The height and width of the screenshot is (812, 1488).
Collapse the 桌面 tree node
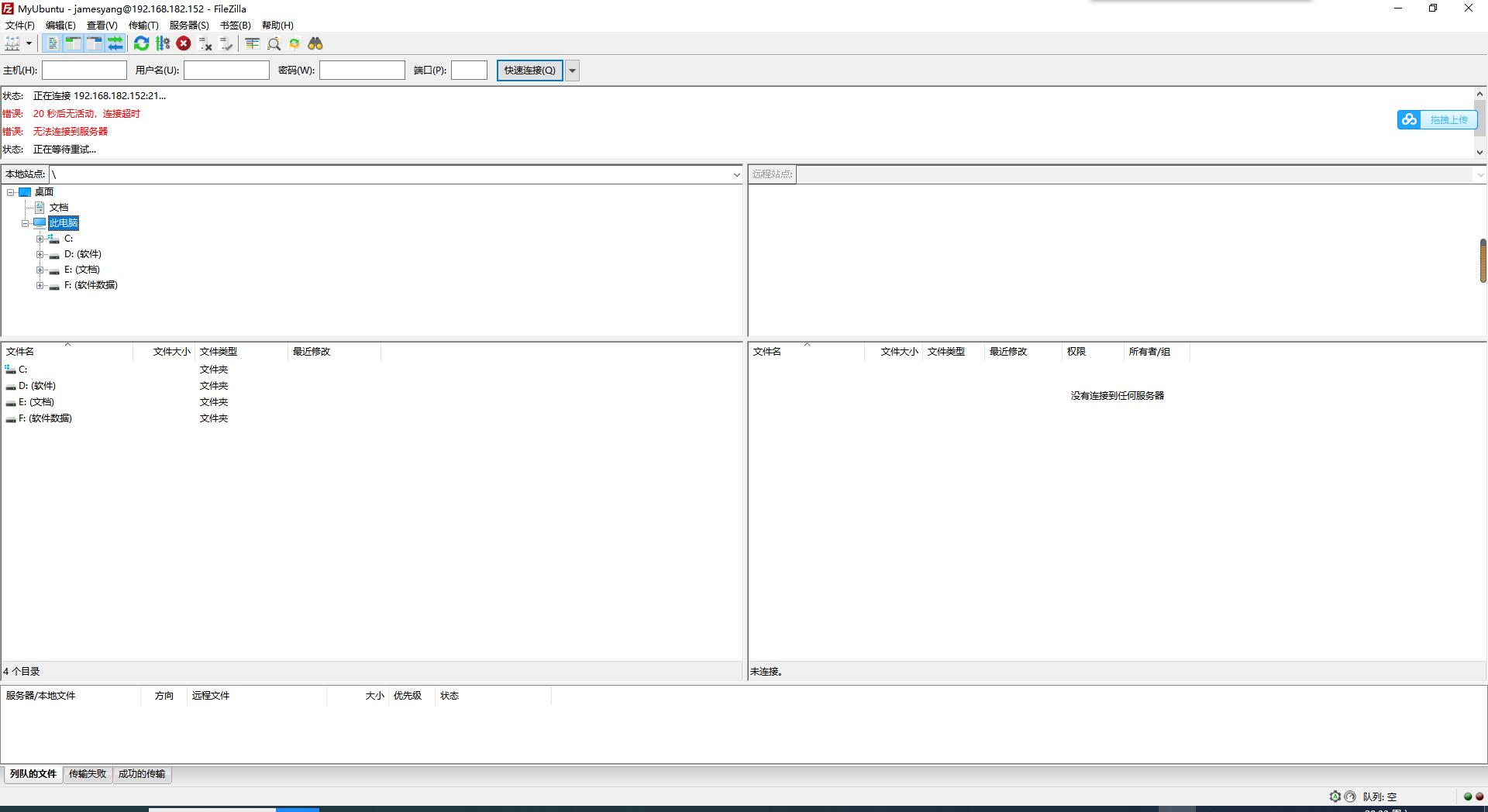point(10,192)
